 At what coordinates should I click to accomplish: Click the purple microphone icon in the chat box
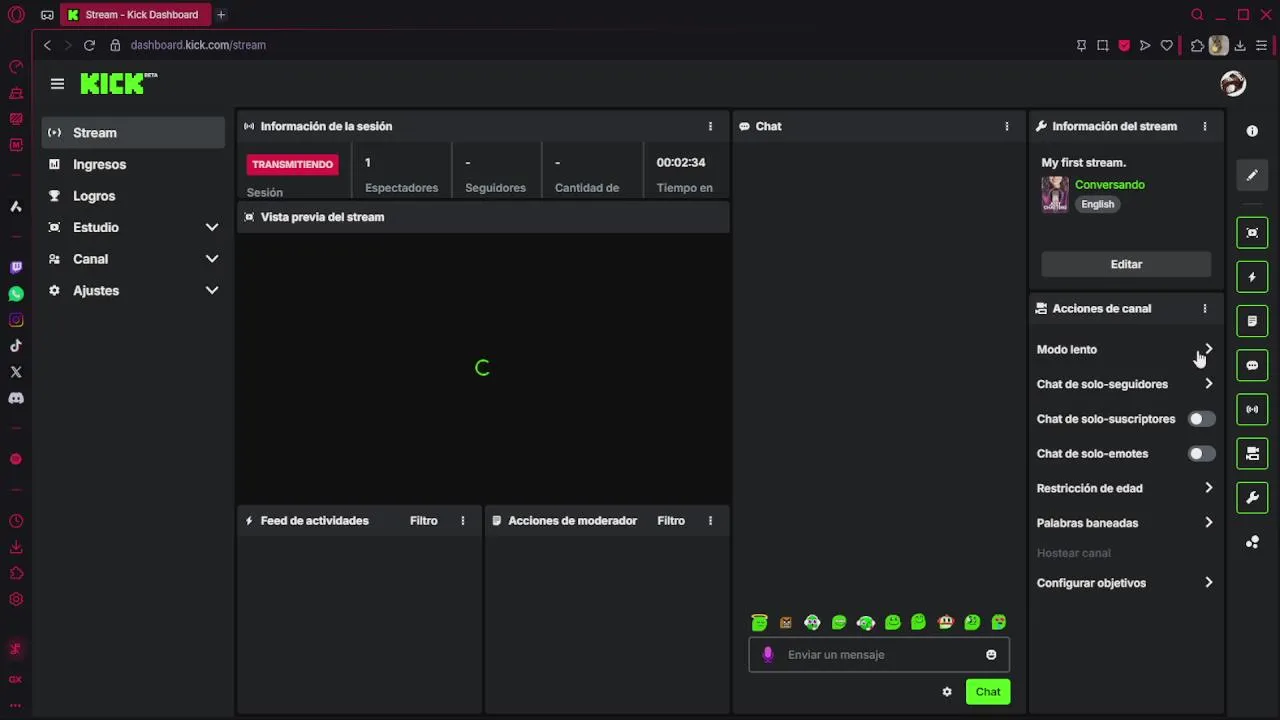pyautogui.click(x=768, y=655)
